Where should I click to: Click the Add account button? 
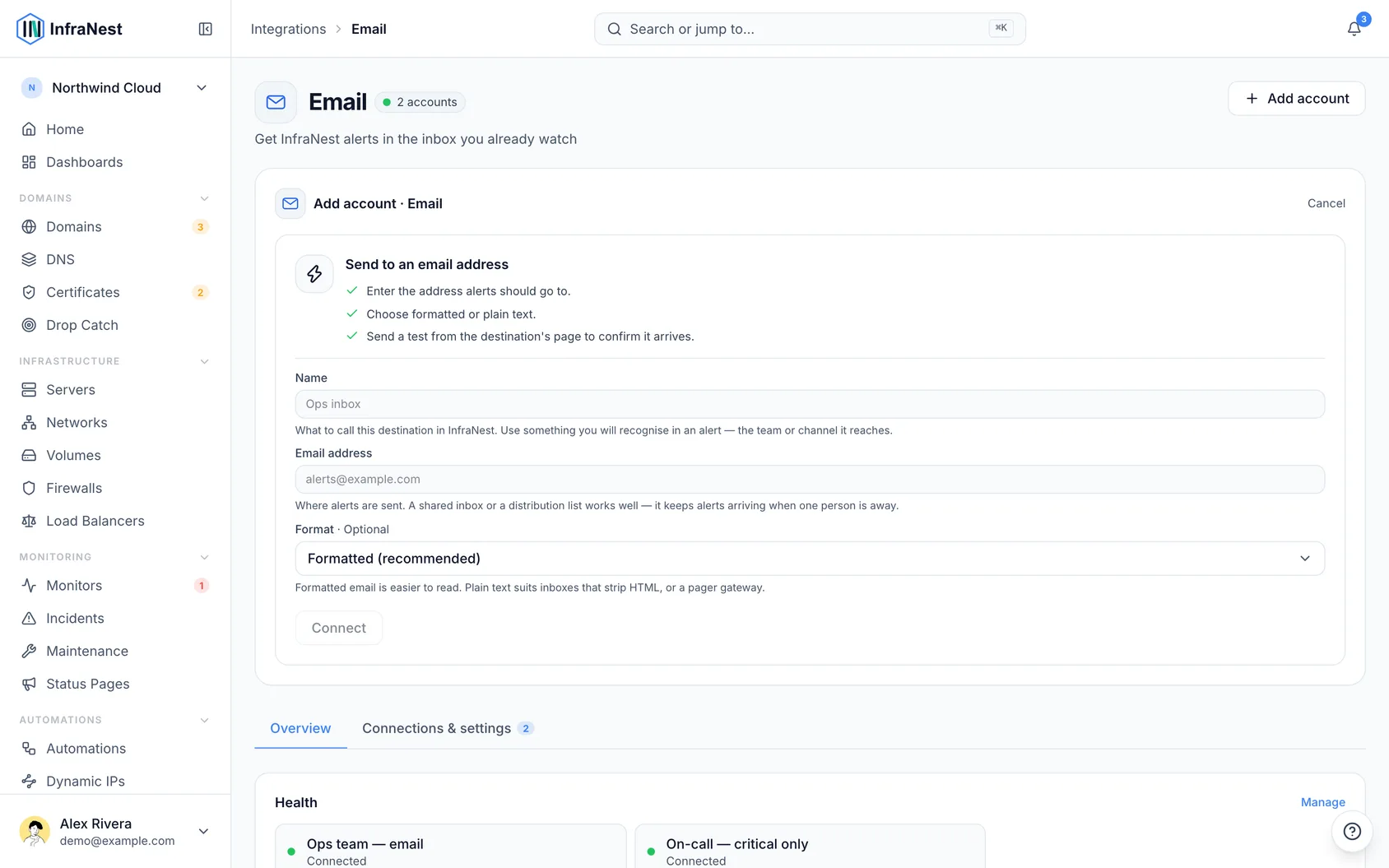(1297, 99)
